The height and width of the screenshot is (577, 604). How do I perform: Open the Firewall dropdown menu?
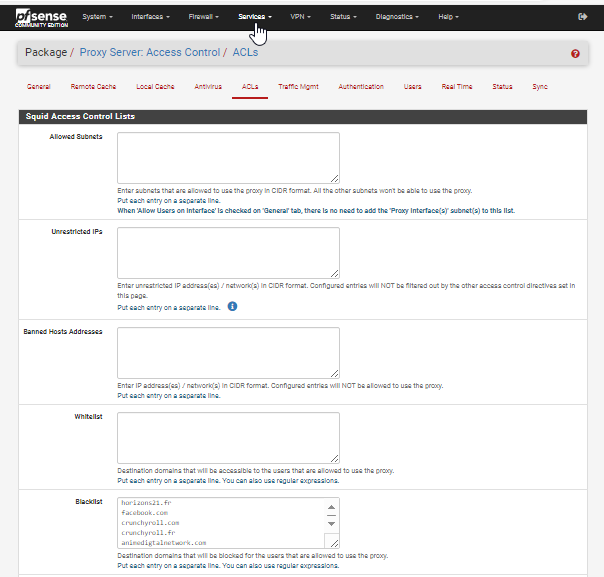pyautogui.click(x=204, y=17)
